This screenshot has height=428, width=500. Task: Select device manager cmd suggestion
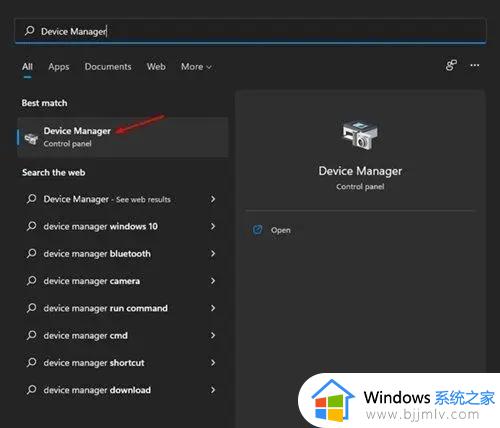[x=123, y=335]
